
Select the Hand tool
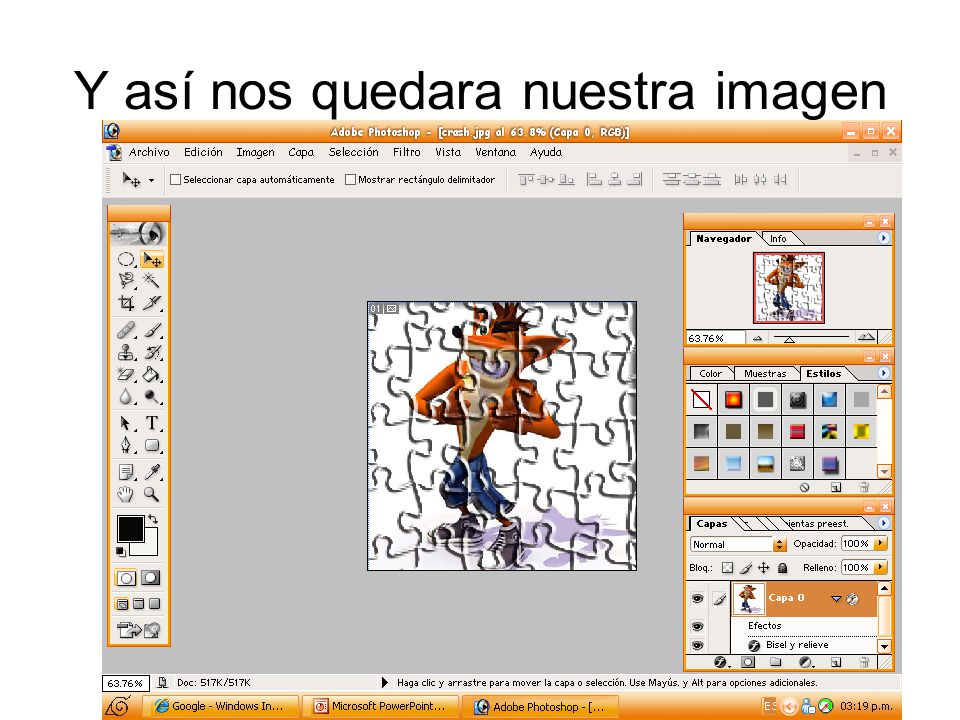click(126, 494)
